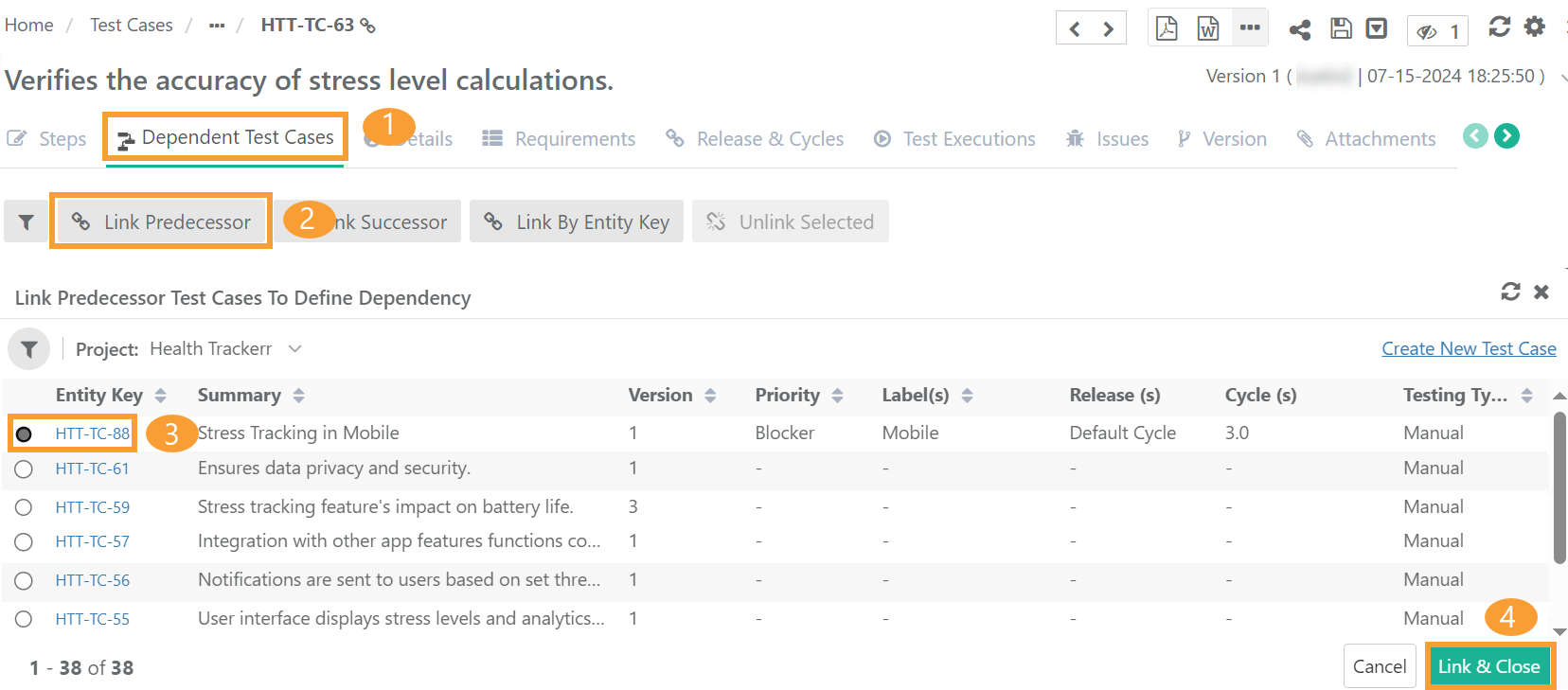Click Create New Test Case link
Screen dimensions: 1568x690
coord(1469,348)
